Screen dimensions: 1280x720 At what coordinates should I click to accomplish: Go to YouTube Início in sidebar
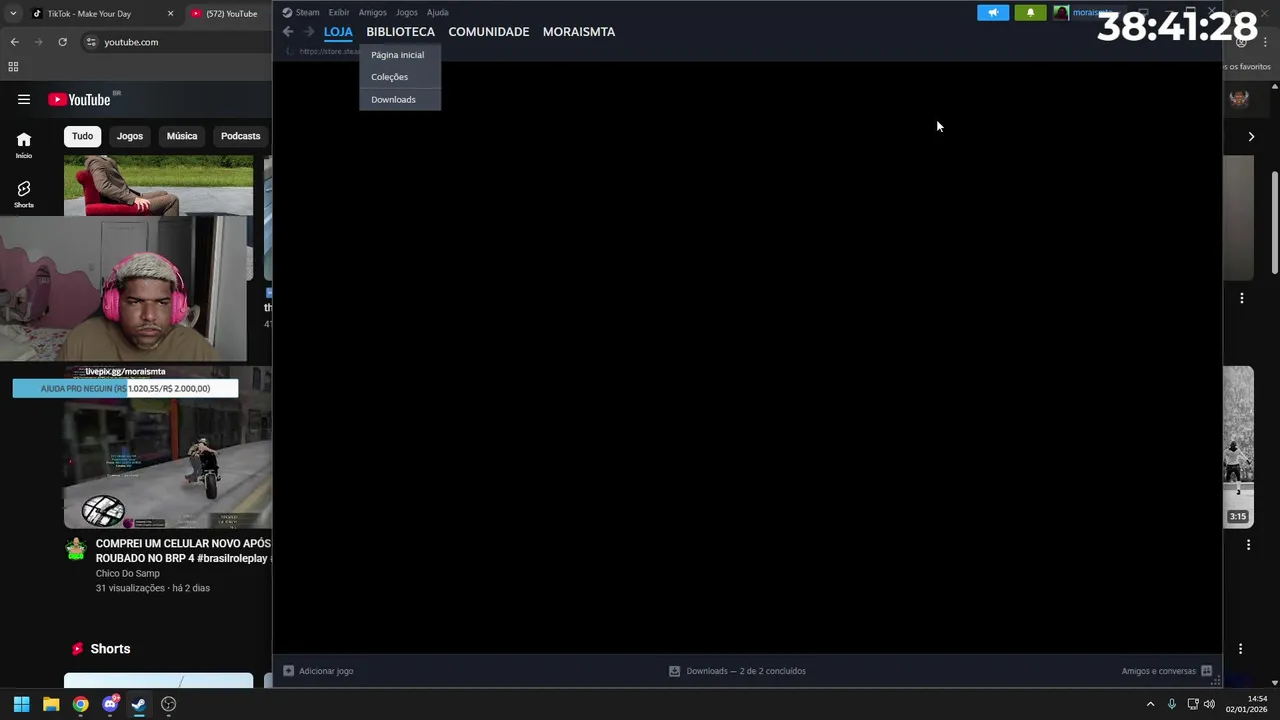[x=24, y=145]
